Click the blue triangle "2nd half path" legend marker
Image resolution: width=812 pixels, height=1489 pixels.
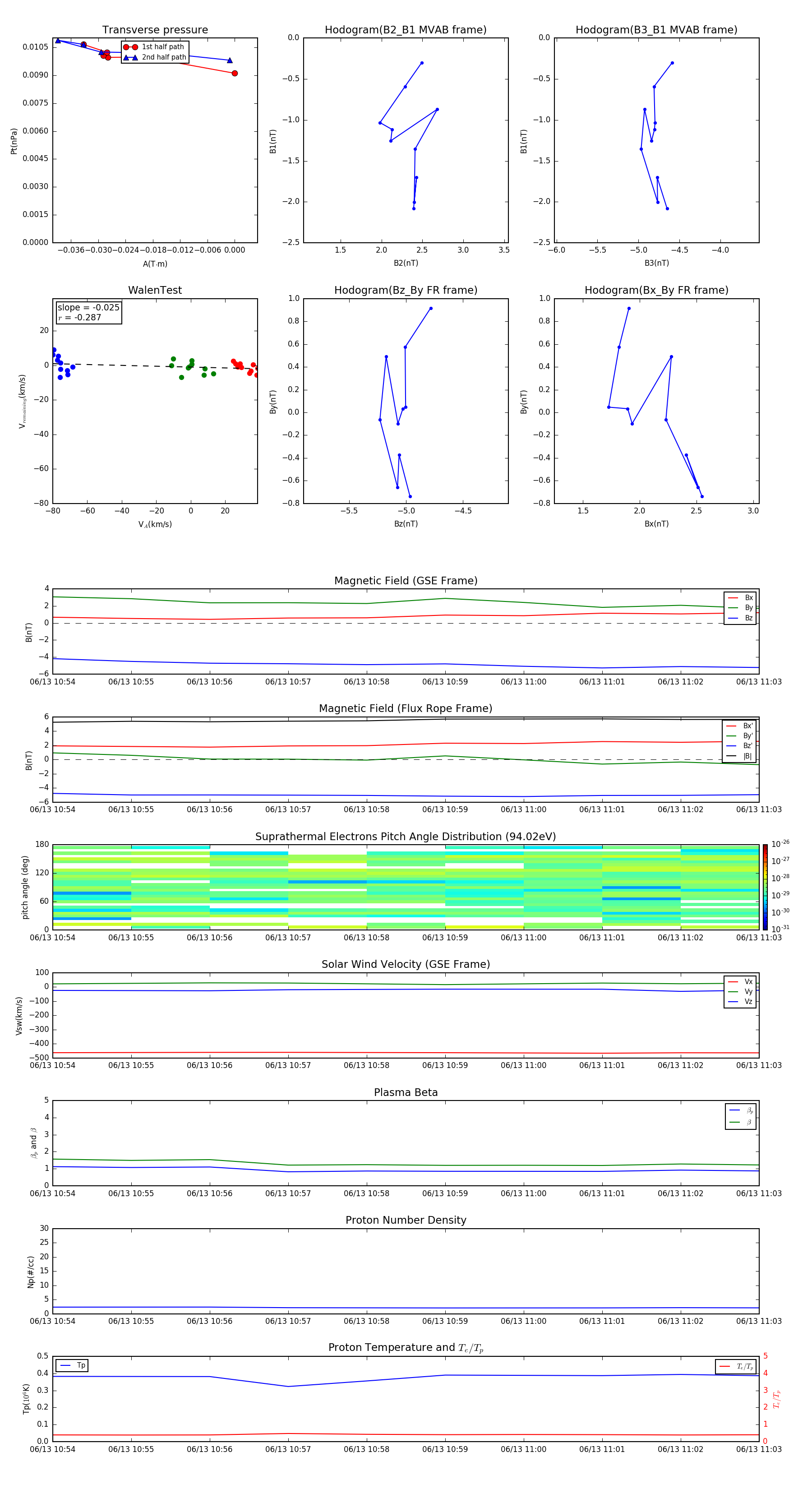pyautogui.click(x=131, y=58)
